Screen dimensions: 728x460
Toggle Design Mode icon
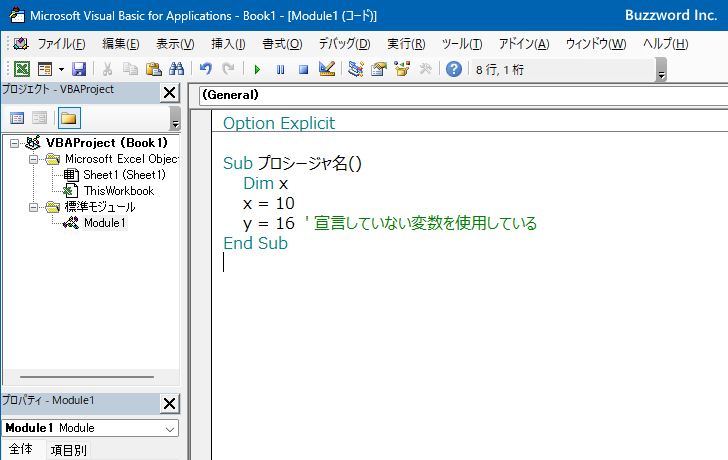point(327,69)
